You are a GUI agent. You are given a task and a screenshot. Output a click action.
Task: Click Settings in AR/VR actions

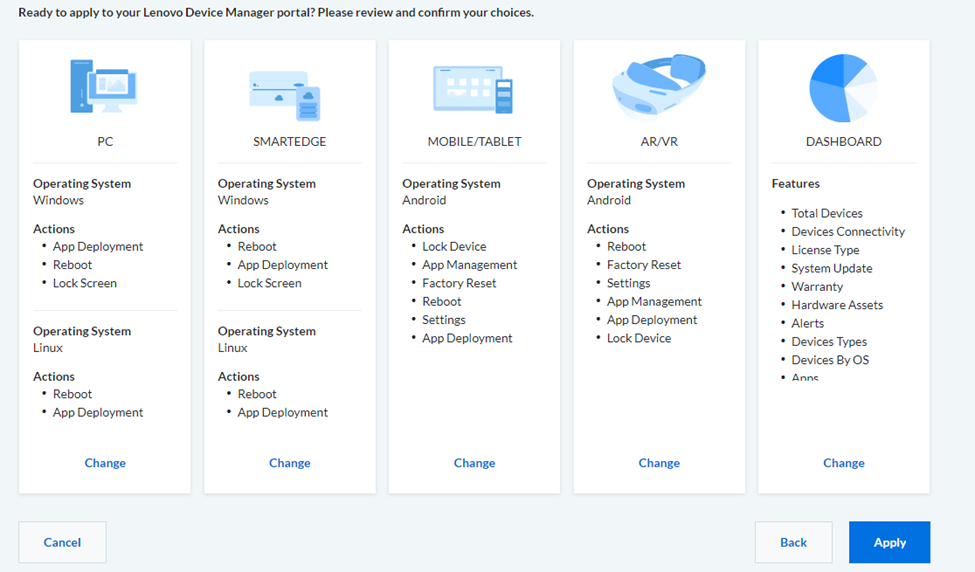click(x=628, y=283)
